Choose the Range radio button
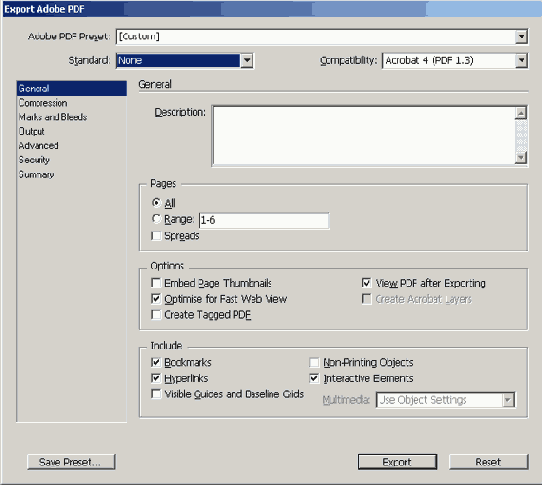 click(x=156, y=219)
